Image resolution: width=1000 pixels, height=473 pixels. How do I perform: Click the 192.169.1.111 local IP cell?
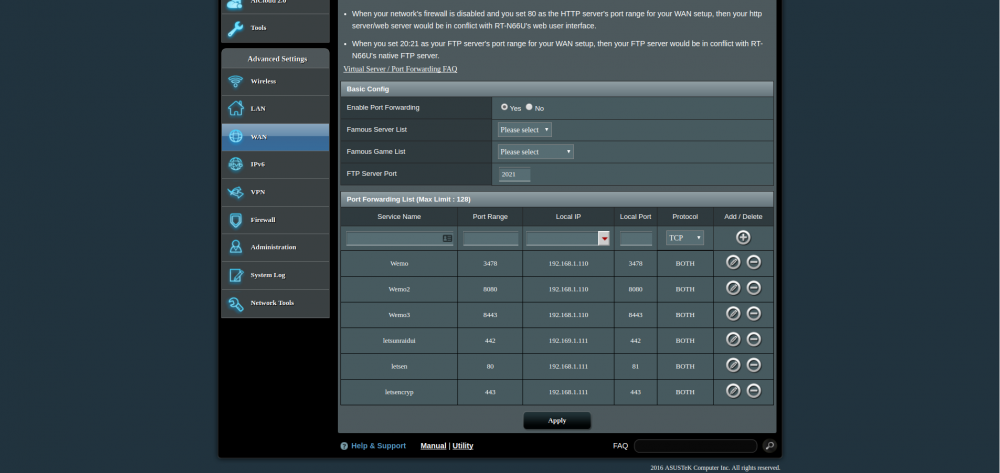[568, 340]
